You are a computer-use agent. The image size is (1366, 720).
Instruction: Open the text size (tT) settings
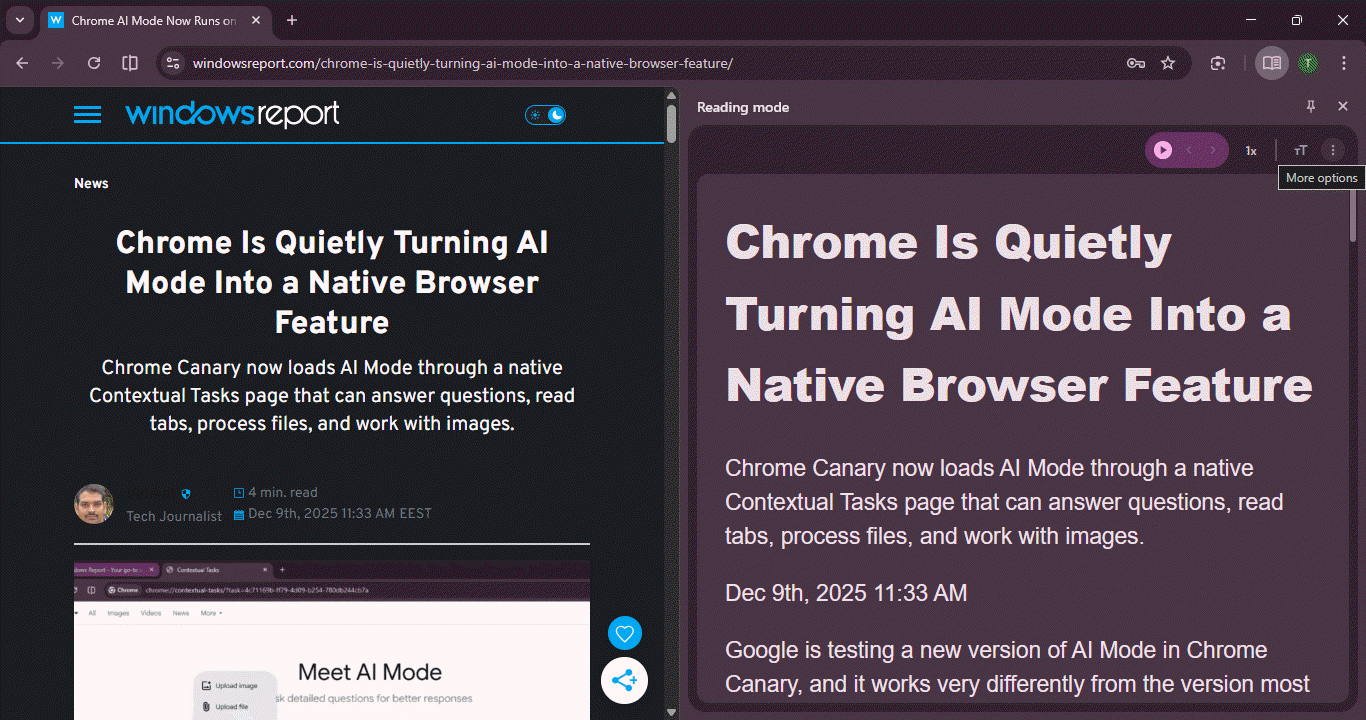(x=1300, y=150)
